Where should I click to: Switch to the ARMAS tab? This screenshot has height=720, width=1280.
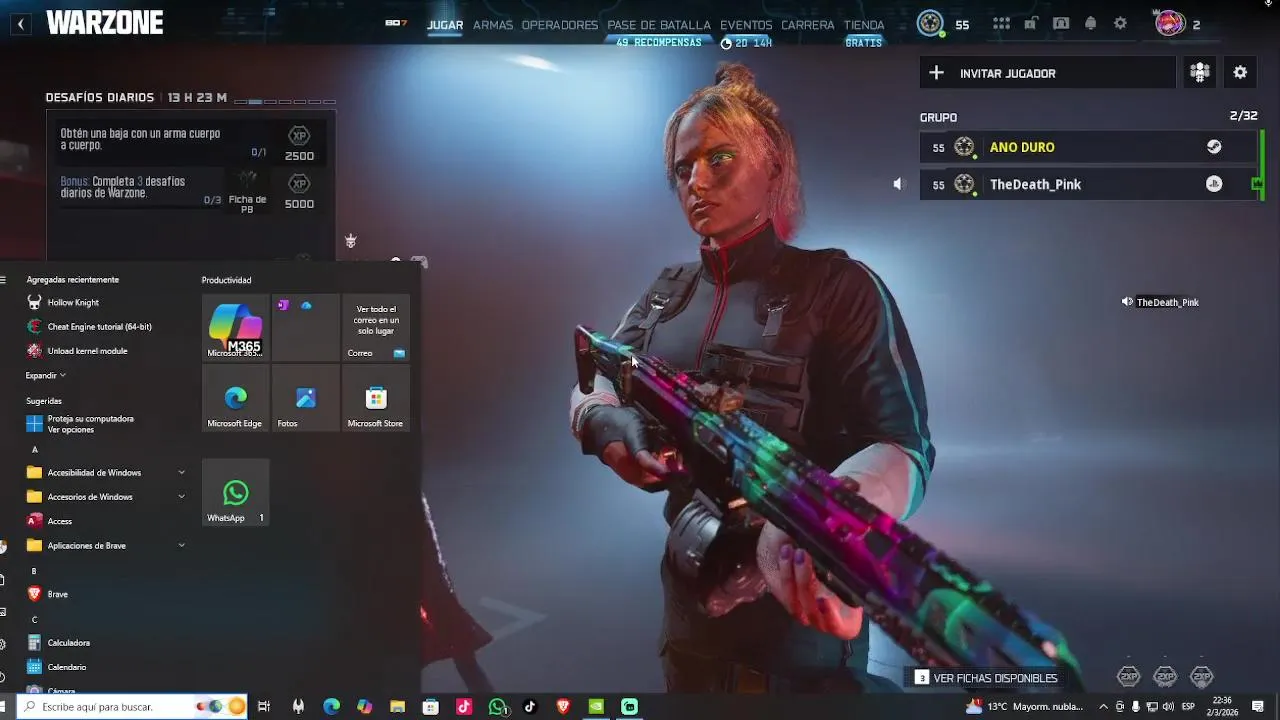pyautogui.click(x=493, y=25)
